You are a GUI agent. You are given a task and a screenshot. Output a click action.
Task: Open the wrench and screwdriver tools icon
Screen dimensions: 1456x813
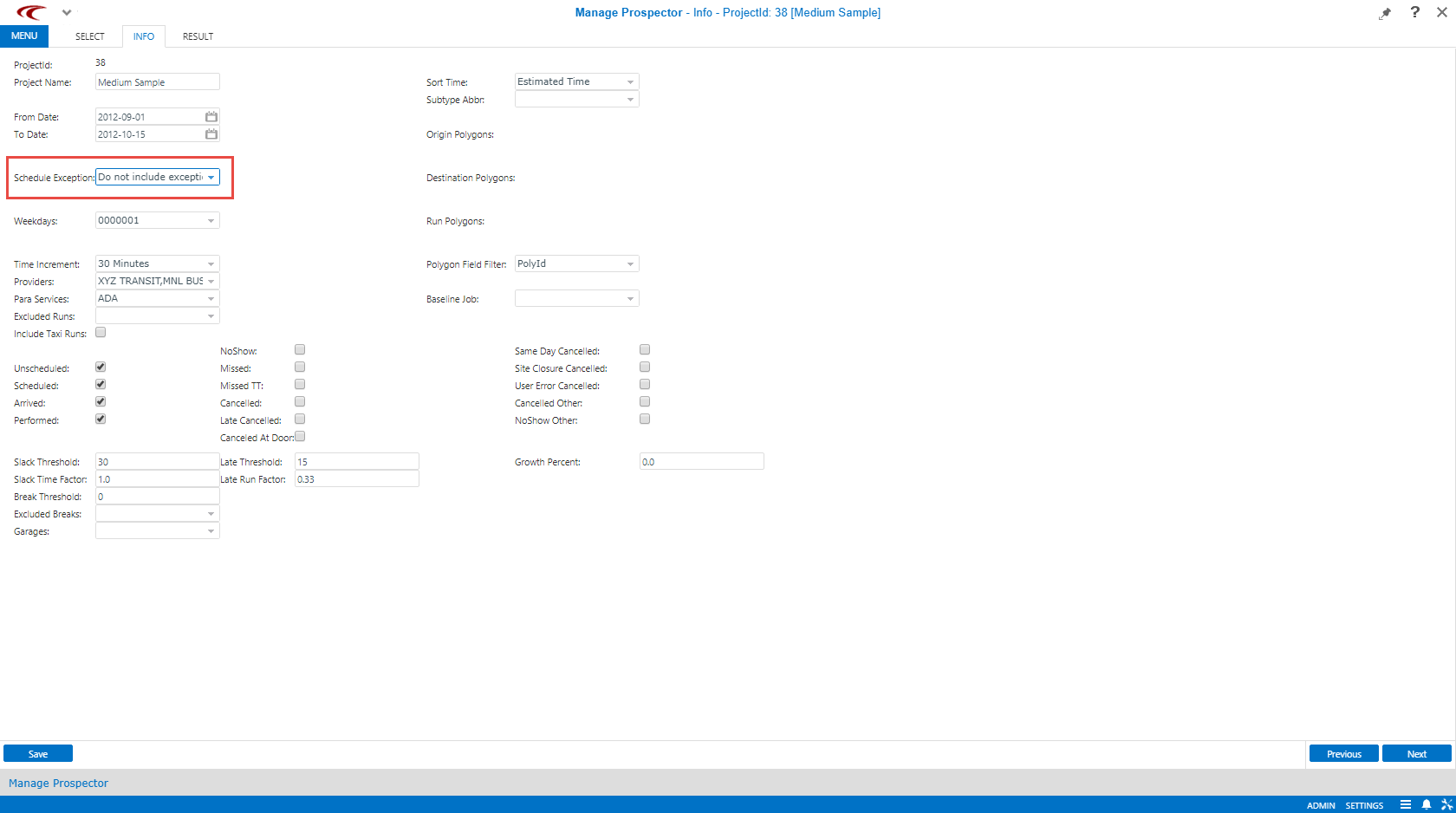1446,804
